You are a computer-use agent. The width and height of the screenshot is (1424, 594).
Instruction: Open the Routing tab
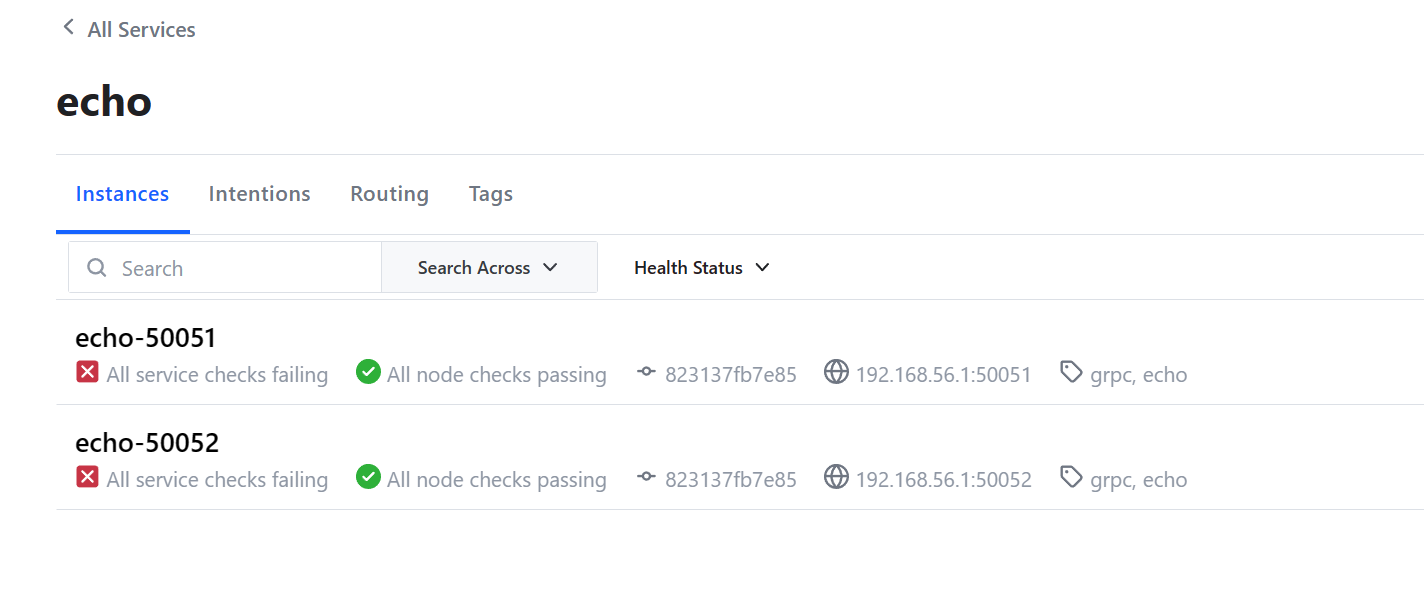pos(389,194)
